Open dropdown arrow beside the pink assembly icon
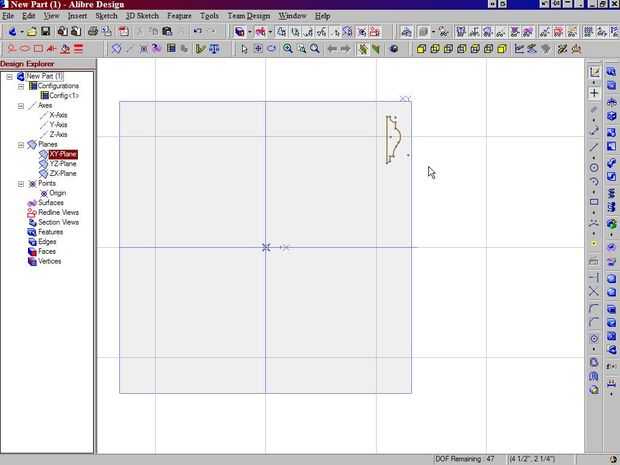 (270, 32)
